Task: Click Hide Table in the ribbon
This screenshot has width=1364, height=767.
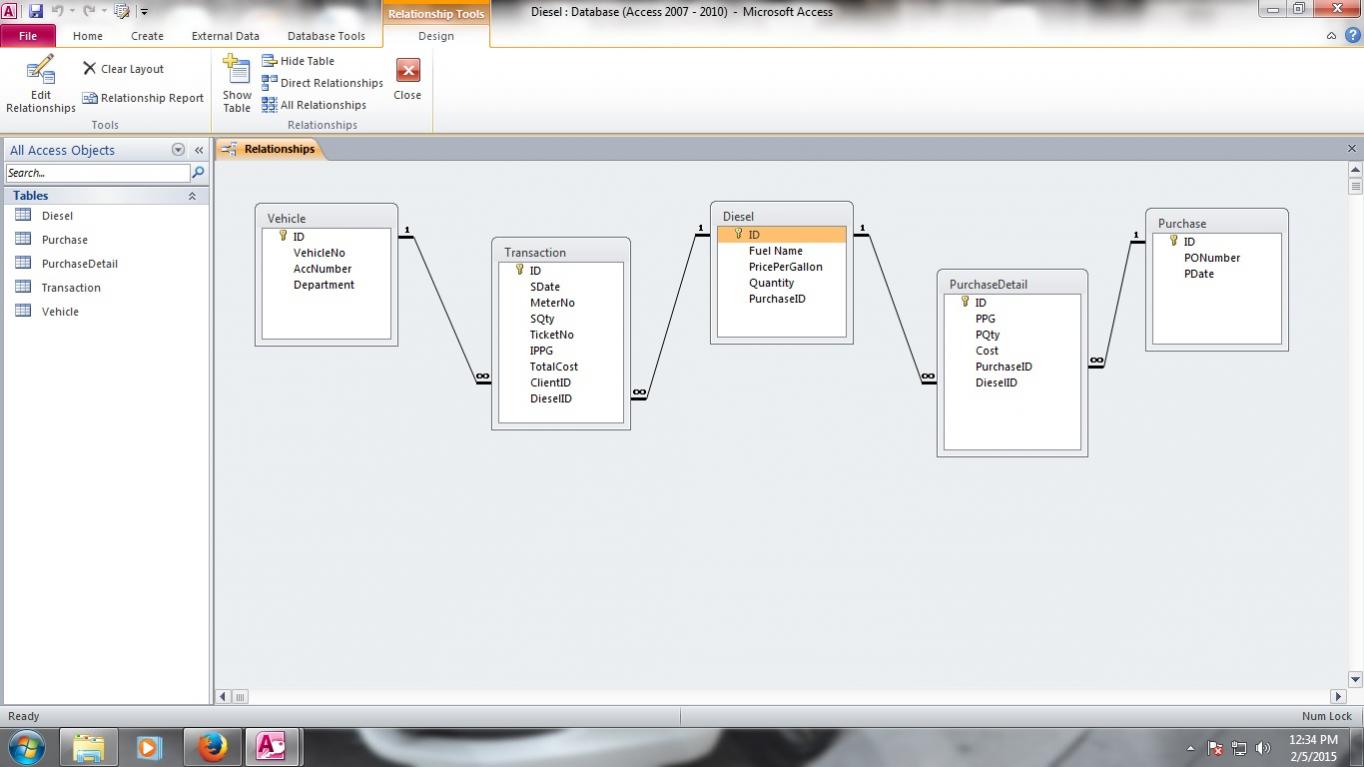Action: tap(298, 61)
